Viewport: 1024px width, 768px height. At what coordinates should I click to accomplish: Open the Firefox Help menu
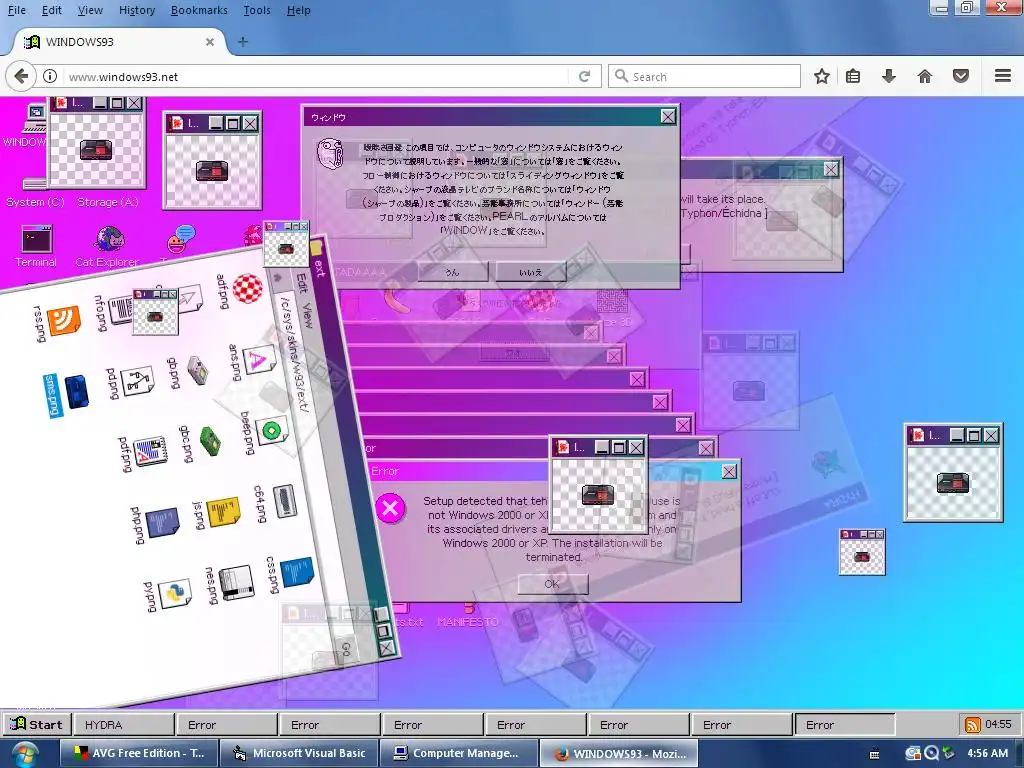pos(298,10)
